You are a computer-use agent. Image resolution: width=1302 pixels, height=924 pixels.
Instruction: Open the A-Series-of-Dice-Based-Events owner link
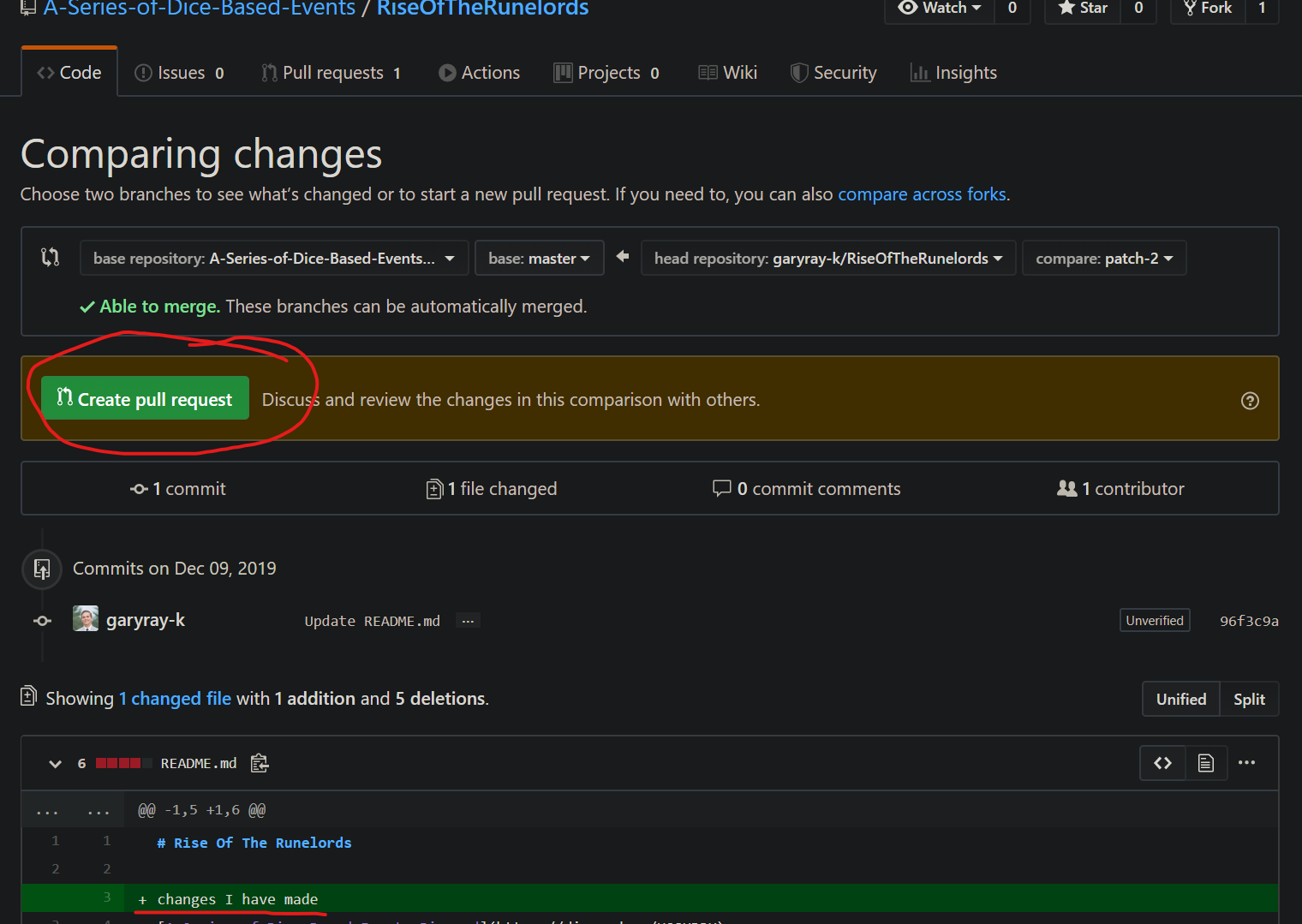click(x=200, y=9)
